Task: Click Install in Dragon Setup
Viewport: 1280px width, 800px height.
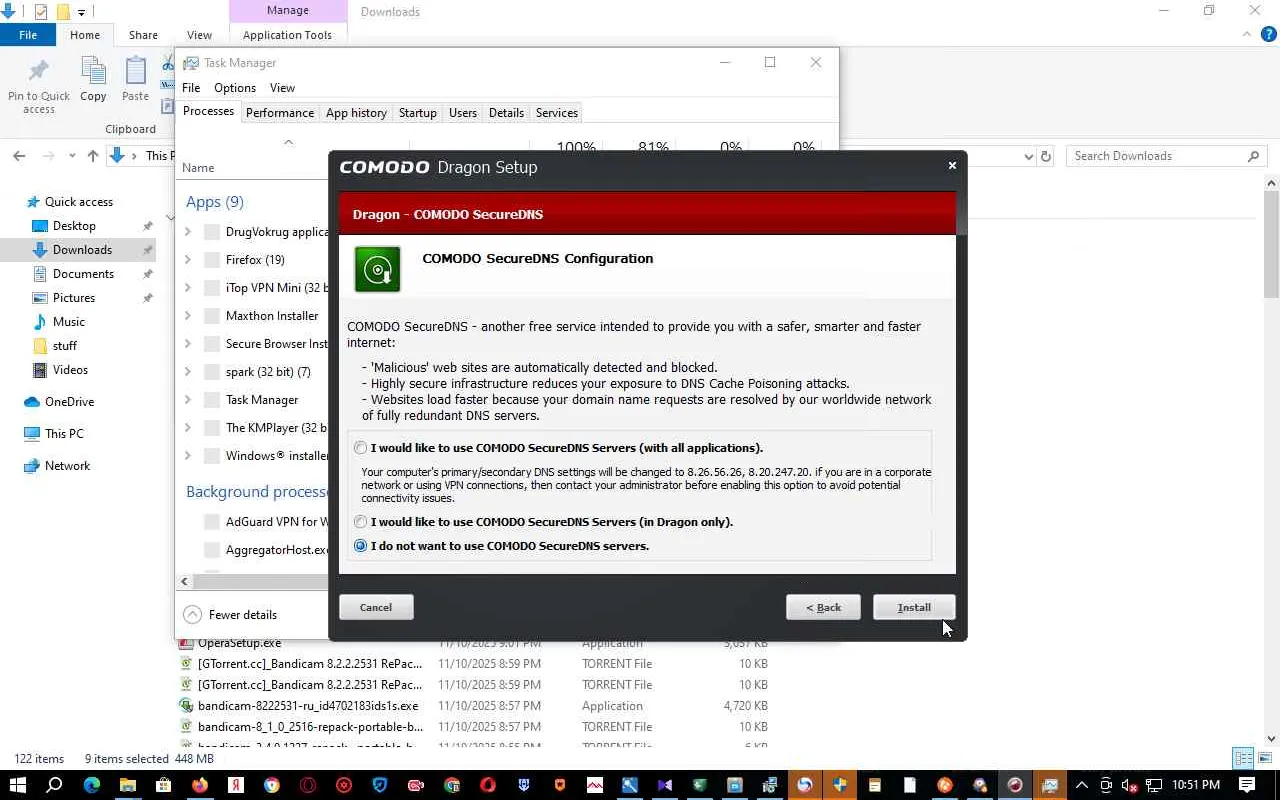Action: click(914, 607)
